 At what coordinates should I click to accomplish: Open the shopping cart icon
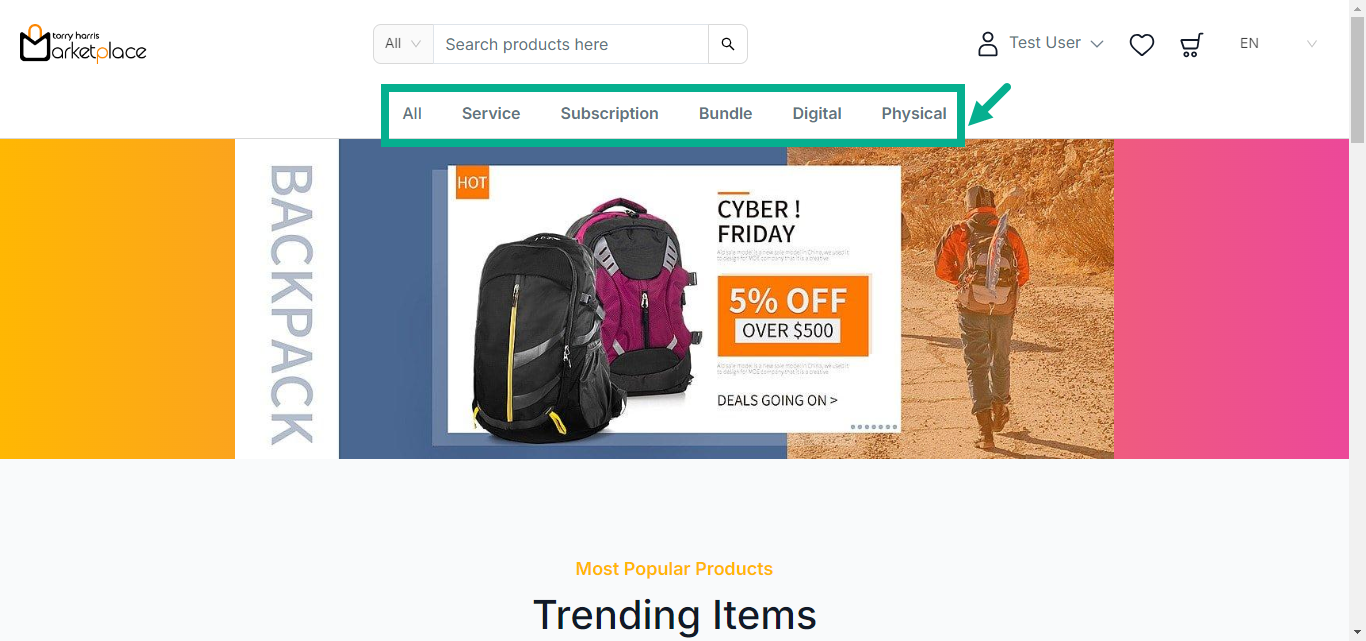(x=1191, y=45)
